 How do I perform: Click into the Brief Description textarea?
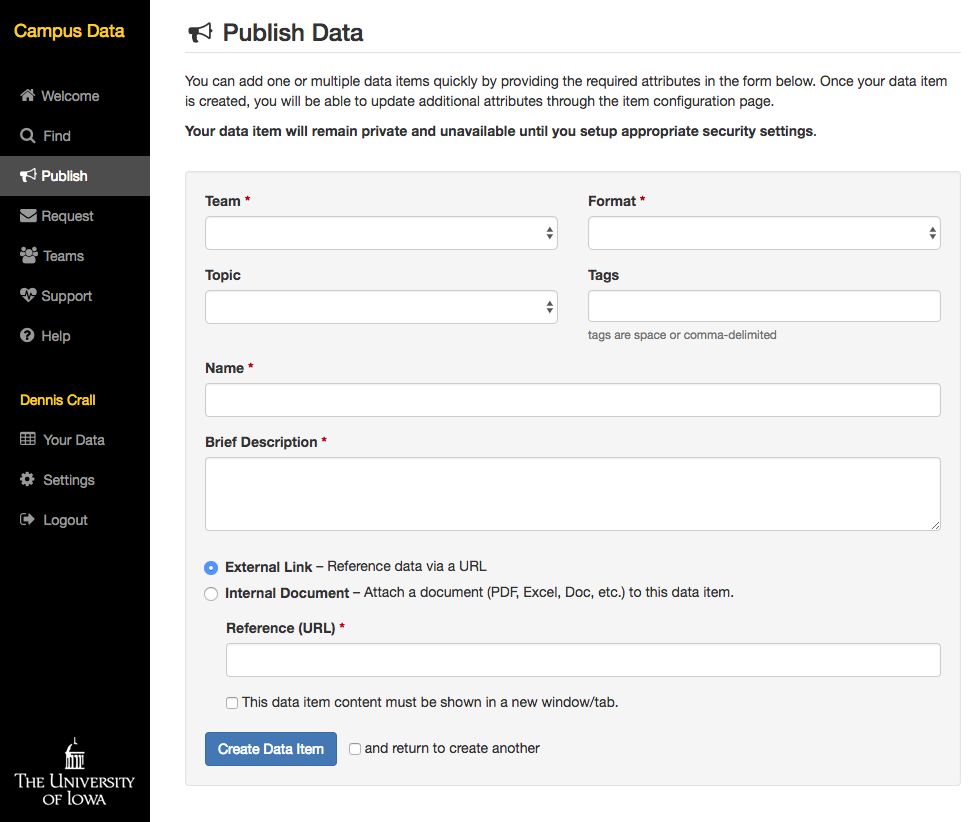pyautogui.click(x=572, y=494)
